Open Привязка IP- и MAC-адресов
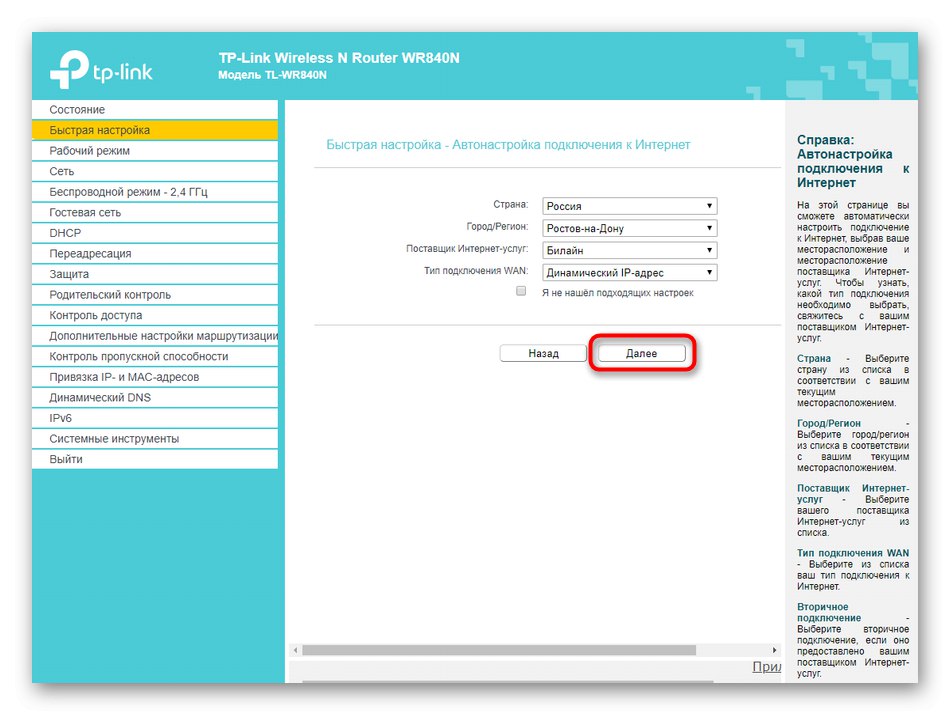Viewport: 950px width, 715px height. click(x=155, y=377)
